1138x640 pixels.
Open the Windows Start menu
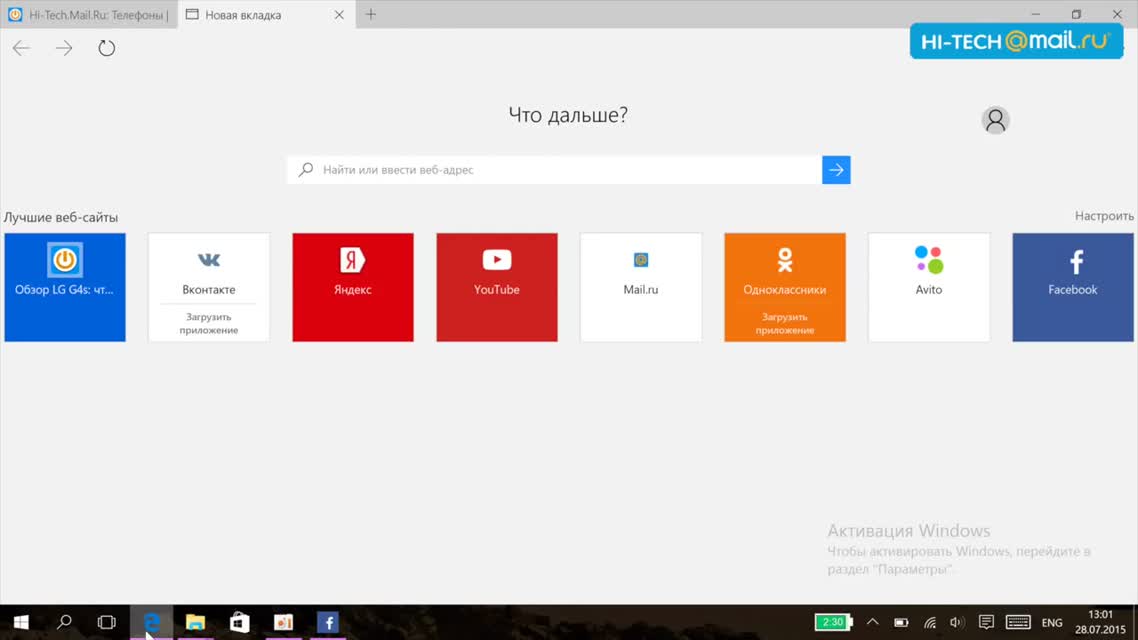pos(21,623)
